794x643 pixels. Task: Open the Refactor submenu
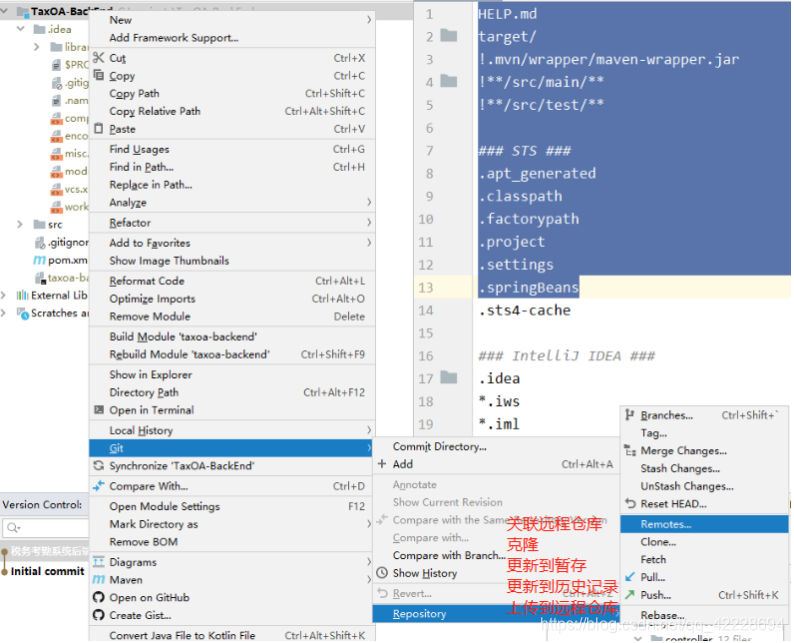[x=232, y=223]
